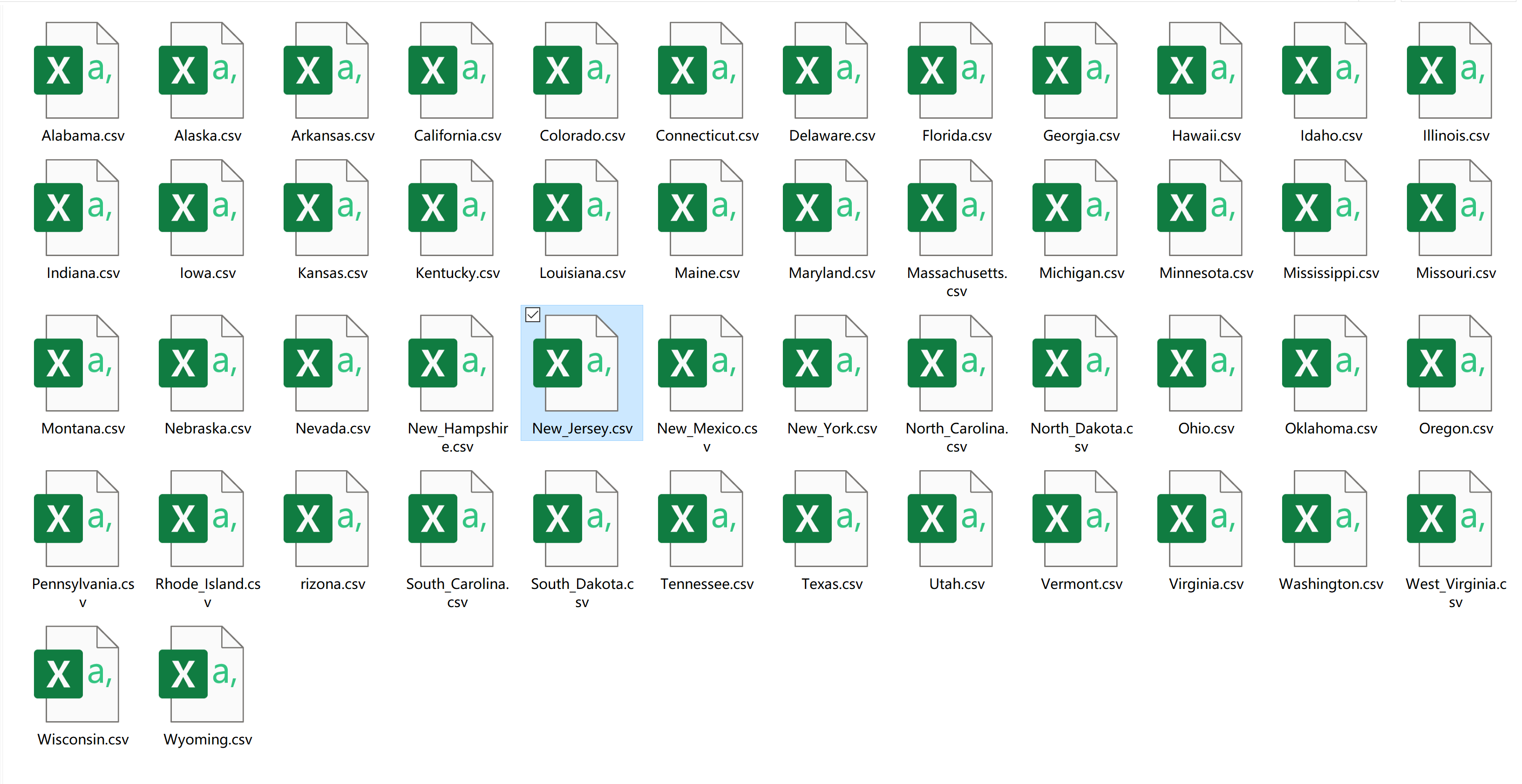This screenshot has height=784, width=1522.
Task: Click the 'Kentucky.csv' name label
Action: pos(457,273)
